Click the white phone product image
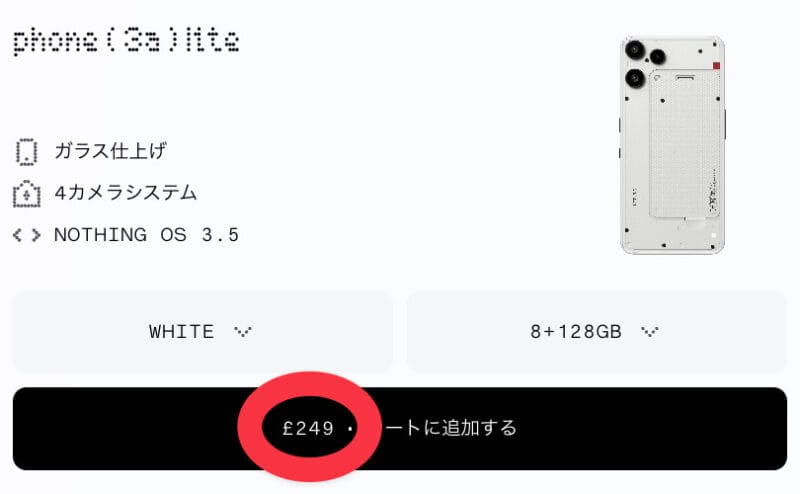800x494 pixels. click(672, 145)
